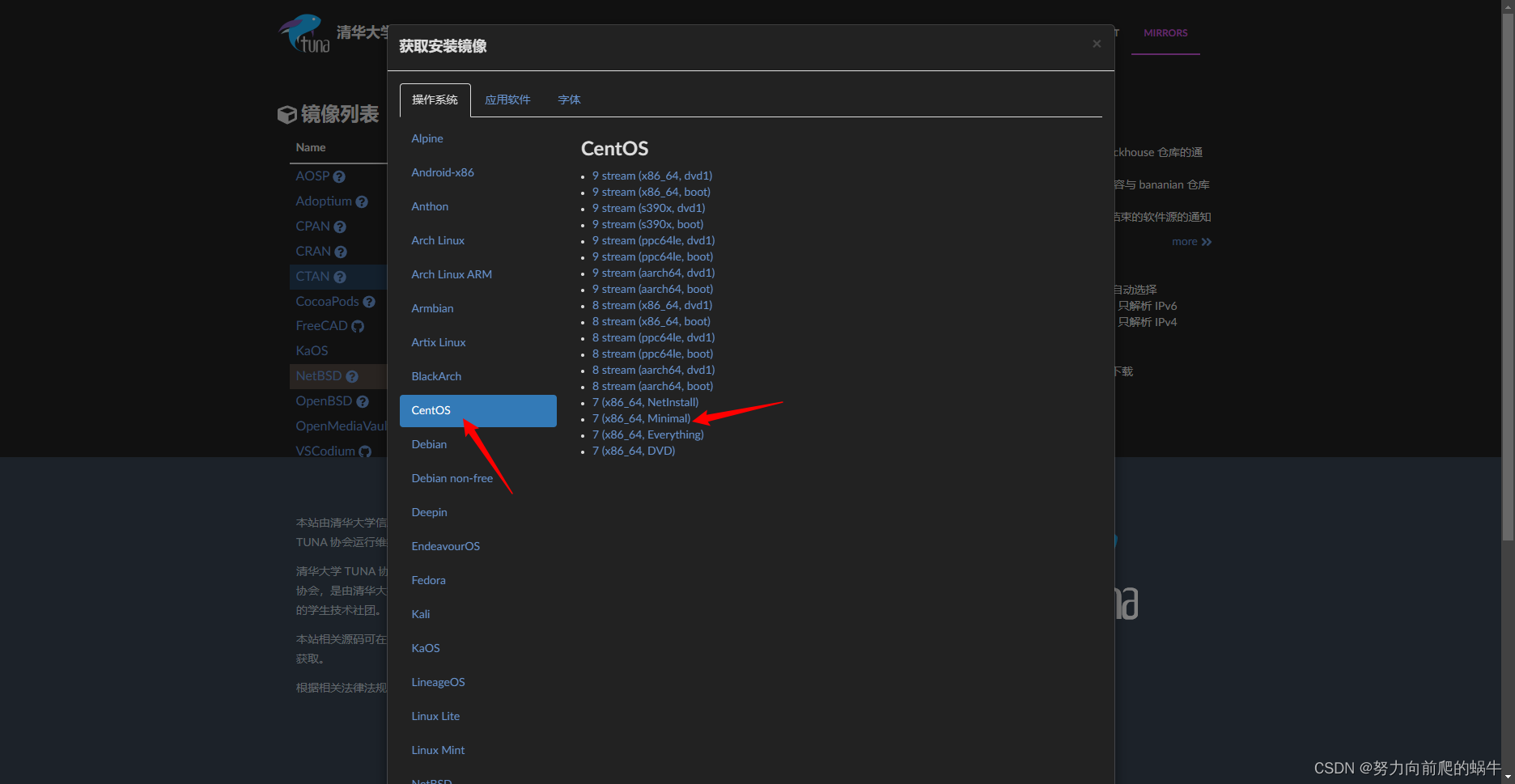Click the help icon beside CTAN
The width and height of the screenshot is (1515, 784).
point(340,277)
